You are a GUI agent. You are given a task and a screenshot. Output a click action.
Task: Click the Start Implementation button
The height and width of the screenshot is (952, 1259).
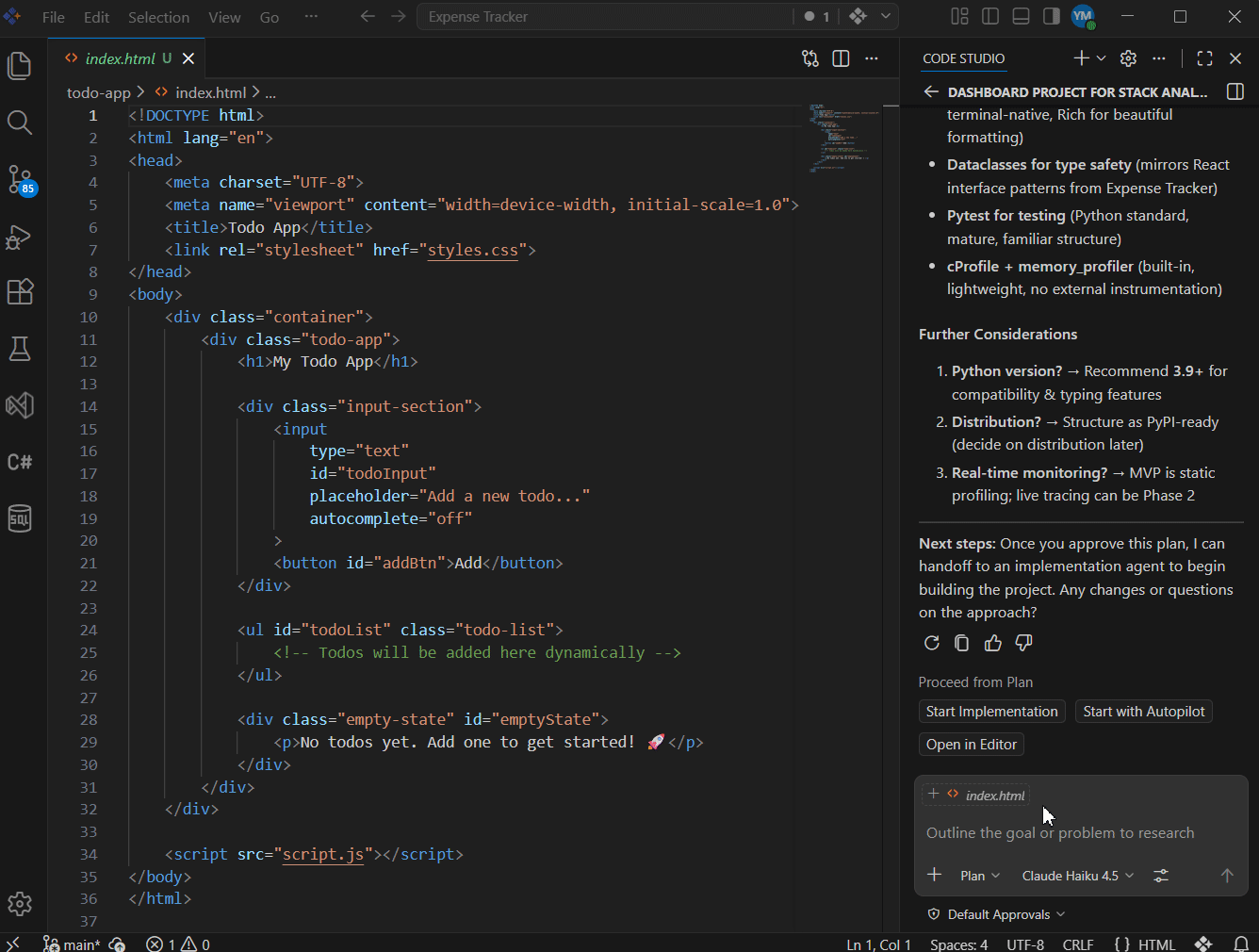tap(991, 712)
